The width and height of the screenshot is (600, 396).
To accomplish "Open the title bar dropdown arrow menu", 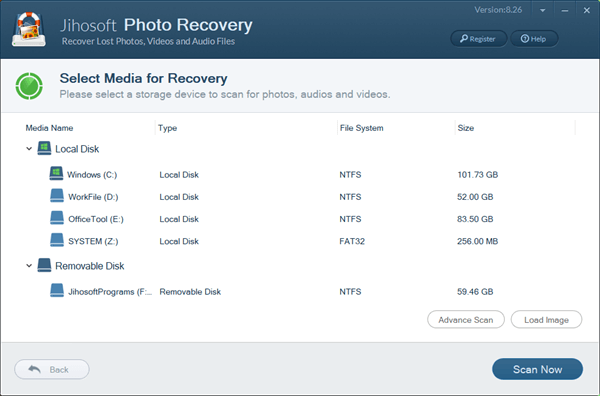I will (x=543, y=11).
